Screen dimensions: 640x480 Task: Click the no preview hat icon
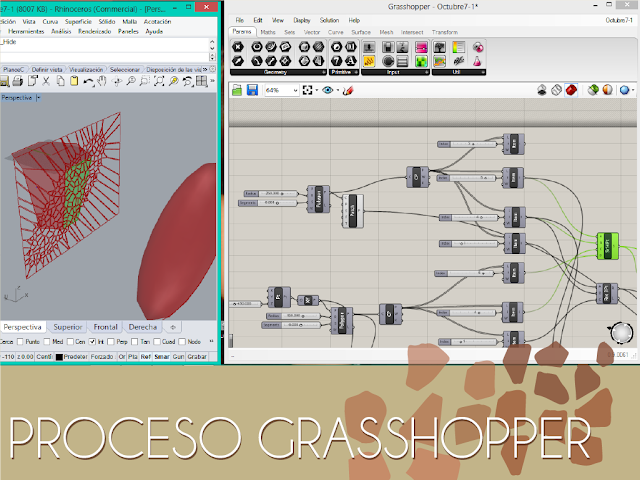pyautogui.click(x=542, y=90)
